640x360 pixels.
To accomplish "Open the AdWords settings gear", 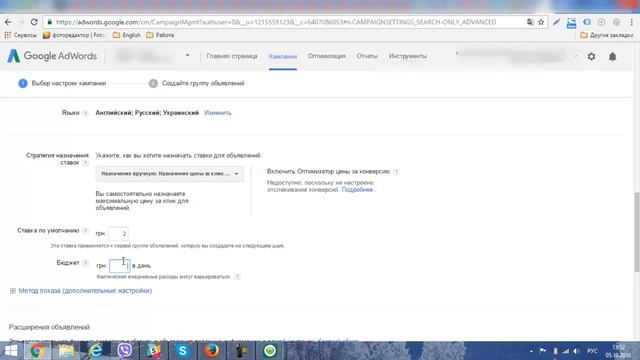I will (x=591, y=57).
